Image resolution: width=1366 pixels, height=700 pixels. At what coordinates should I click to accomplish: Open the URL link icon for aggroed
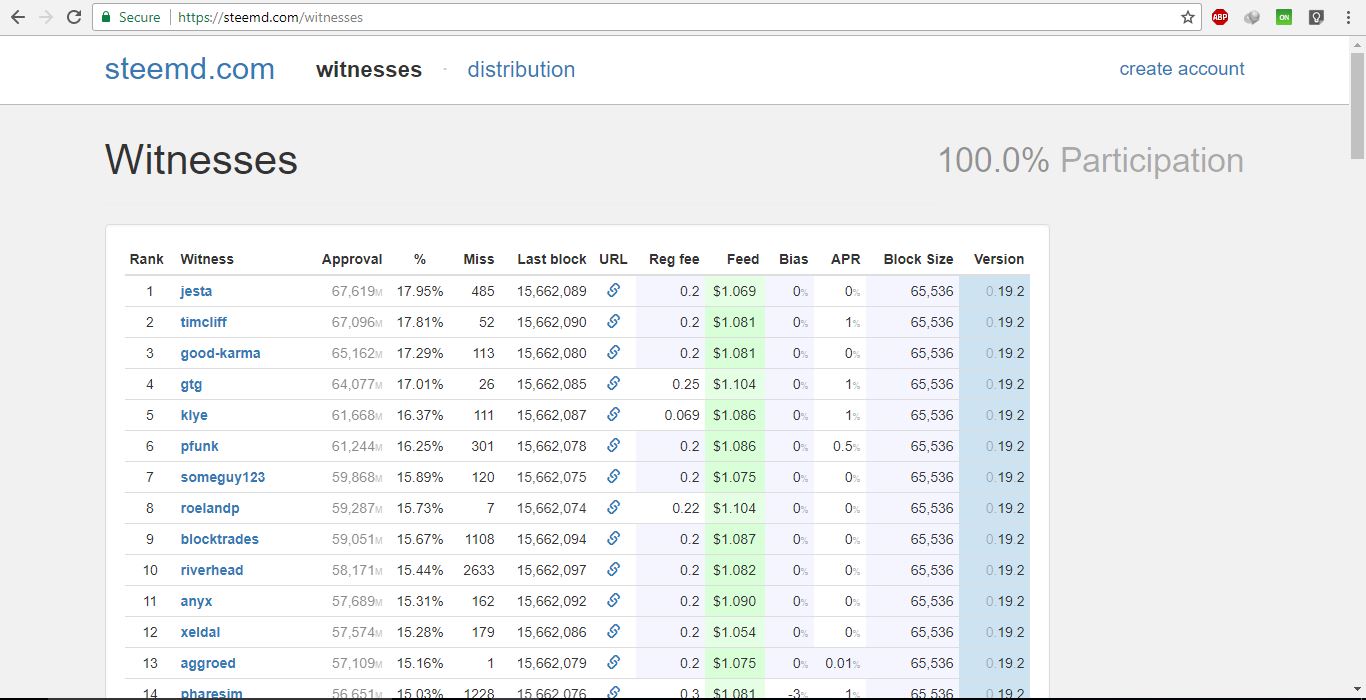[613, 663]
